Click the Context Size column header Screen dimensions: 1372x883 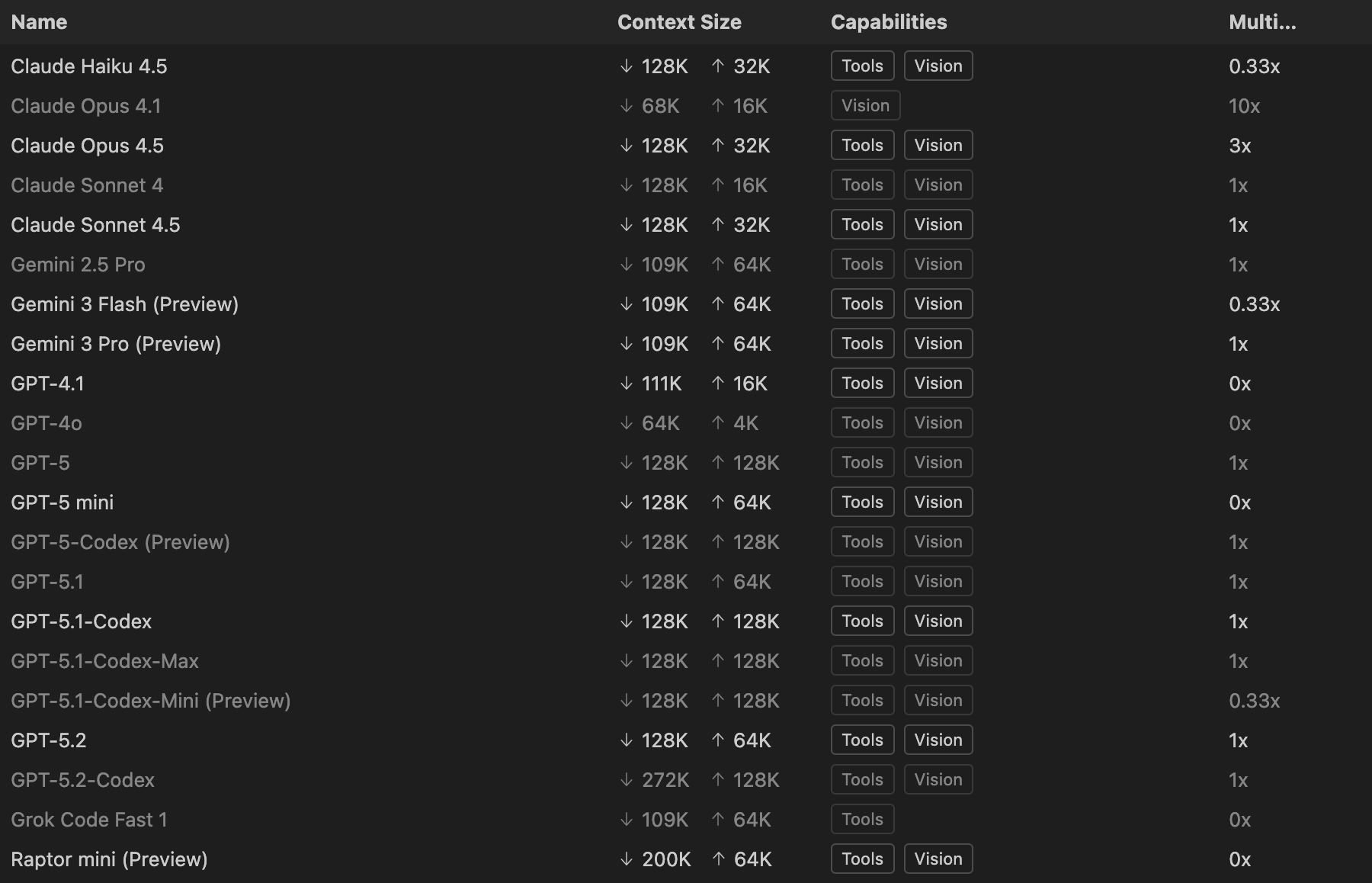678,22
